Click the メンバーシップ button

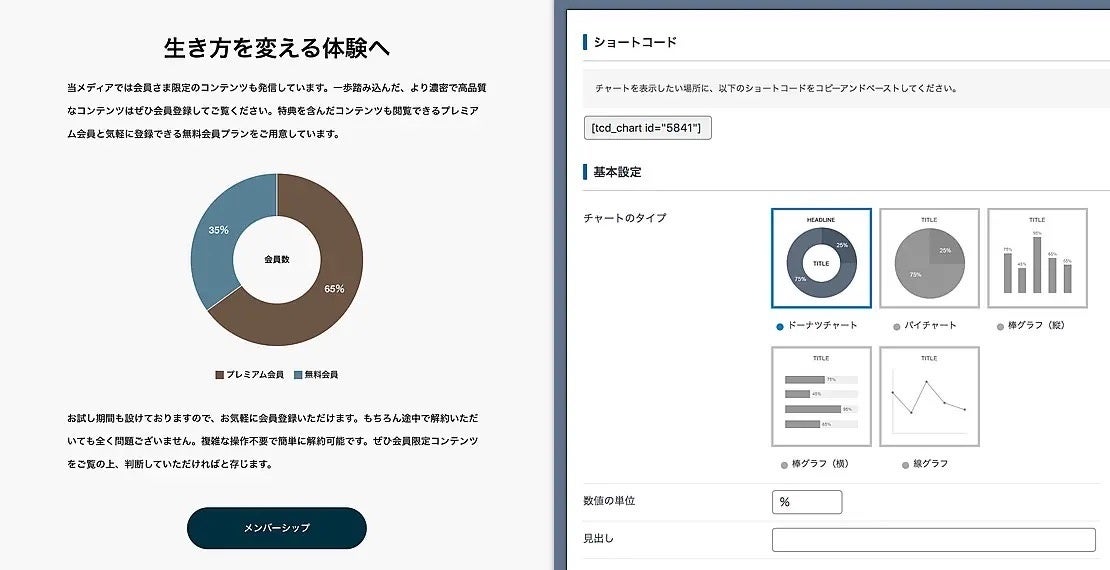(x=276, y=528)
